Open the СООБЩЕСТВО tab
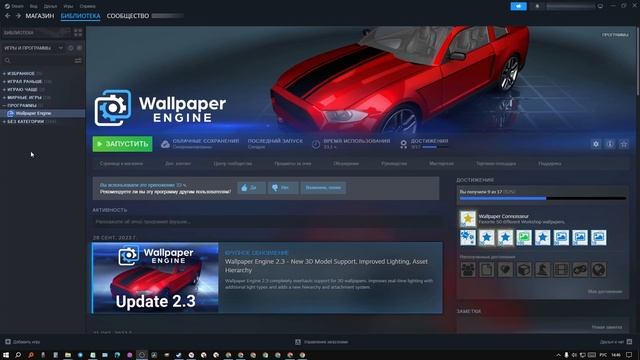Screen dimensions: 640x360 [128, 16]
